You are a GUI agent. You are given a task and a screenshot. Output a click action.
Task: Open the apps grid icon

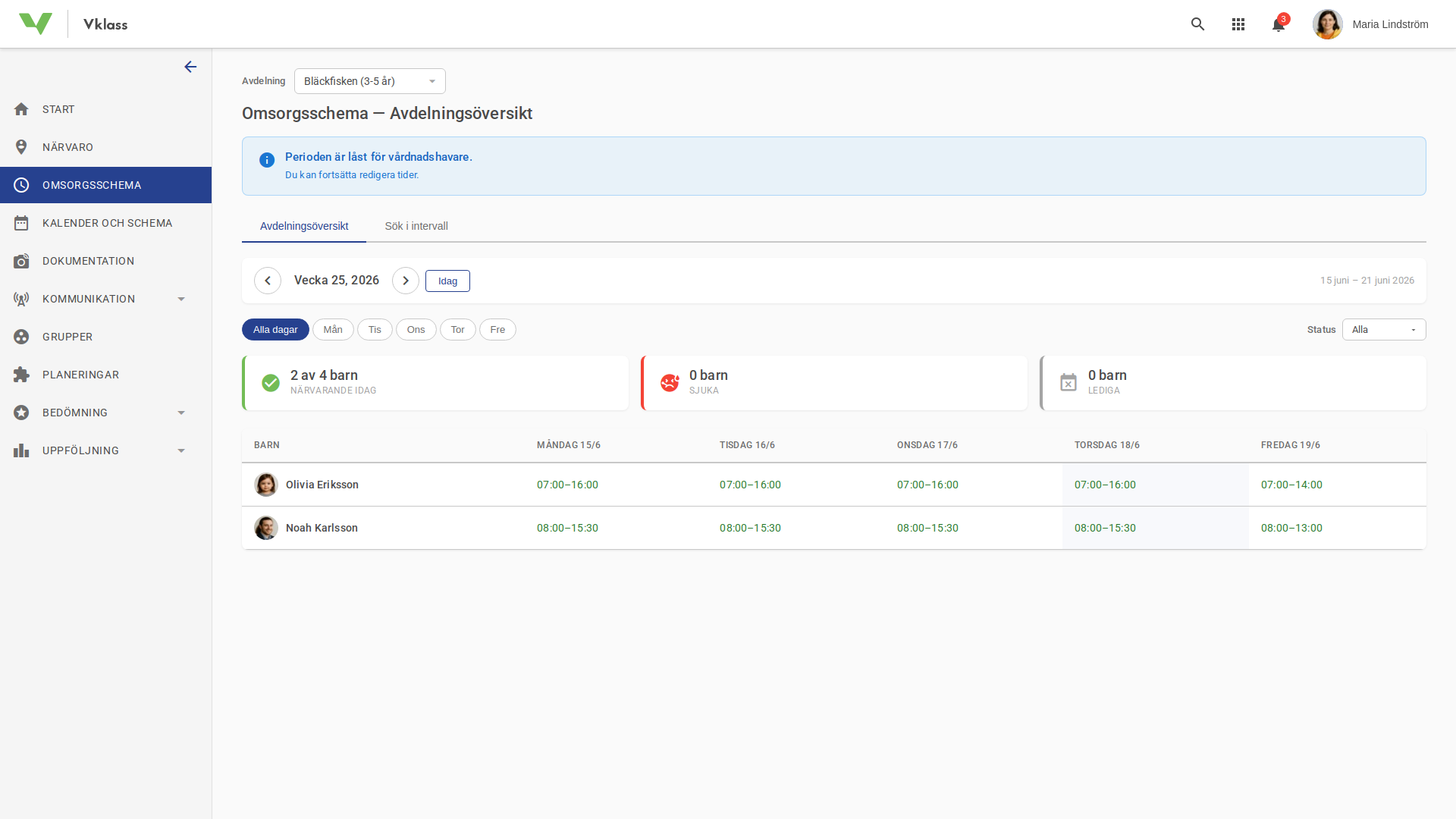pyautogui.click(x=1238, y=24)
